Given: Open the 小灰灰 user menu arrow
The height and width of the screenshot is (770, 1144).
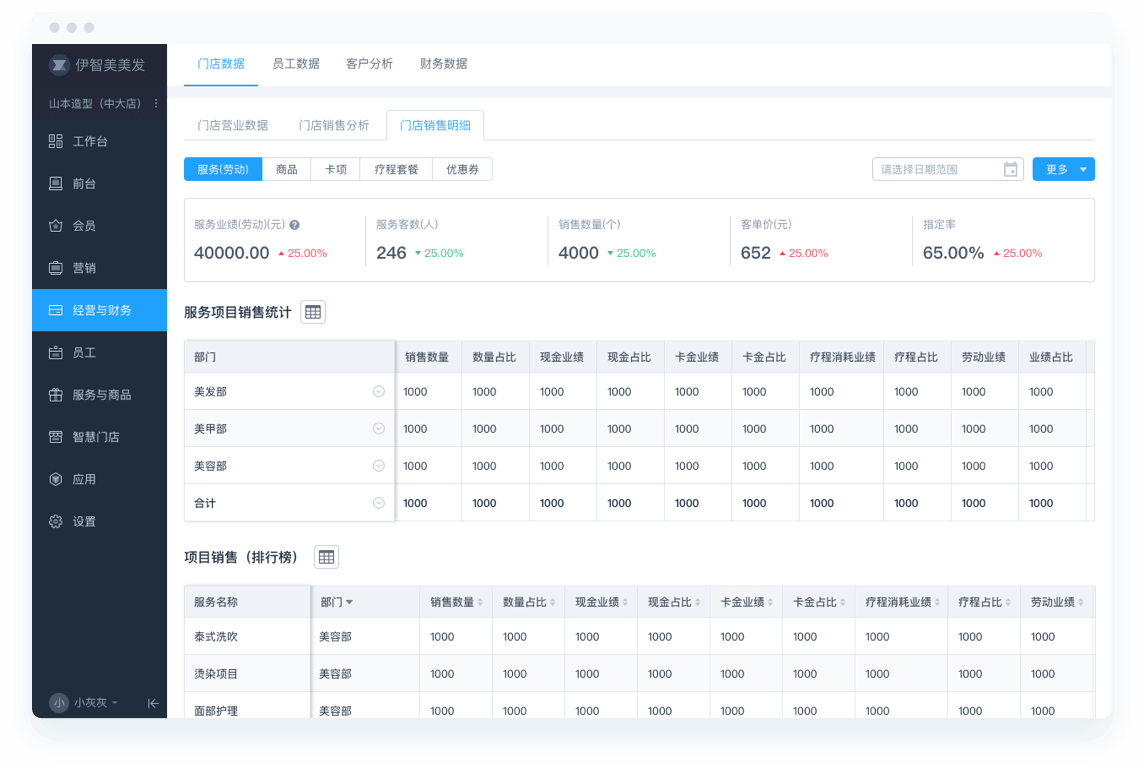Looking at the screenshot, I should click(115, 703).
